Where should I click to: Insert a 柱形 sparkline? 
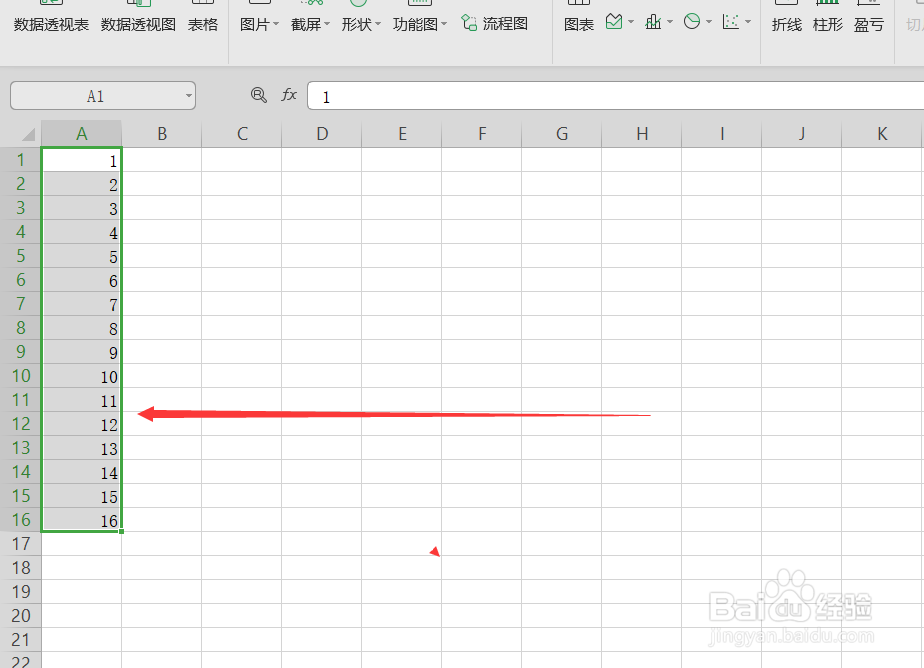tap(828, 24)
